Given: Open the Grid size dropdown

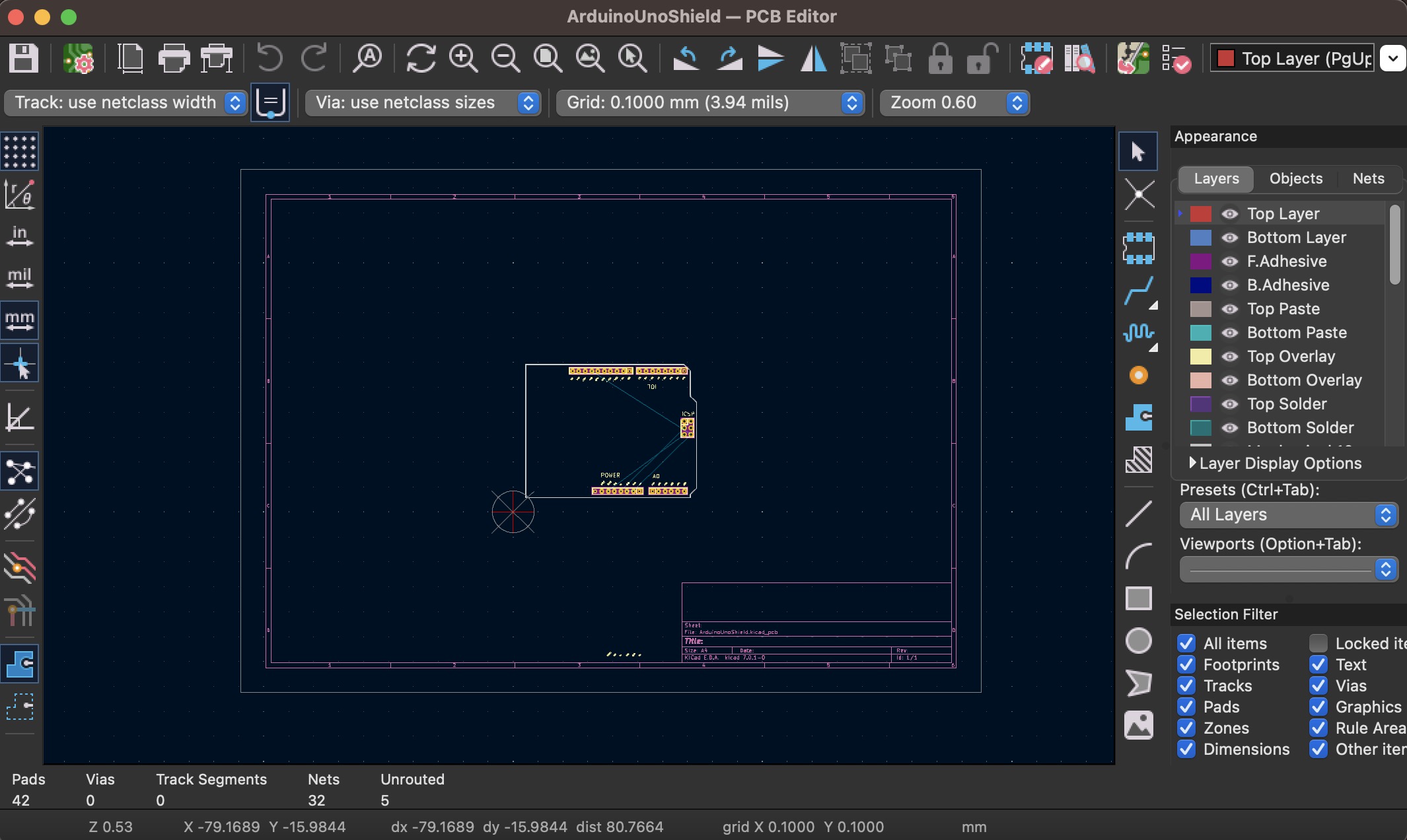Looking at the screenshot, I should [710, 102].
